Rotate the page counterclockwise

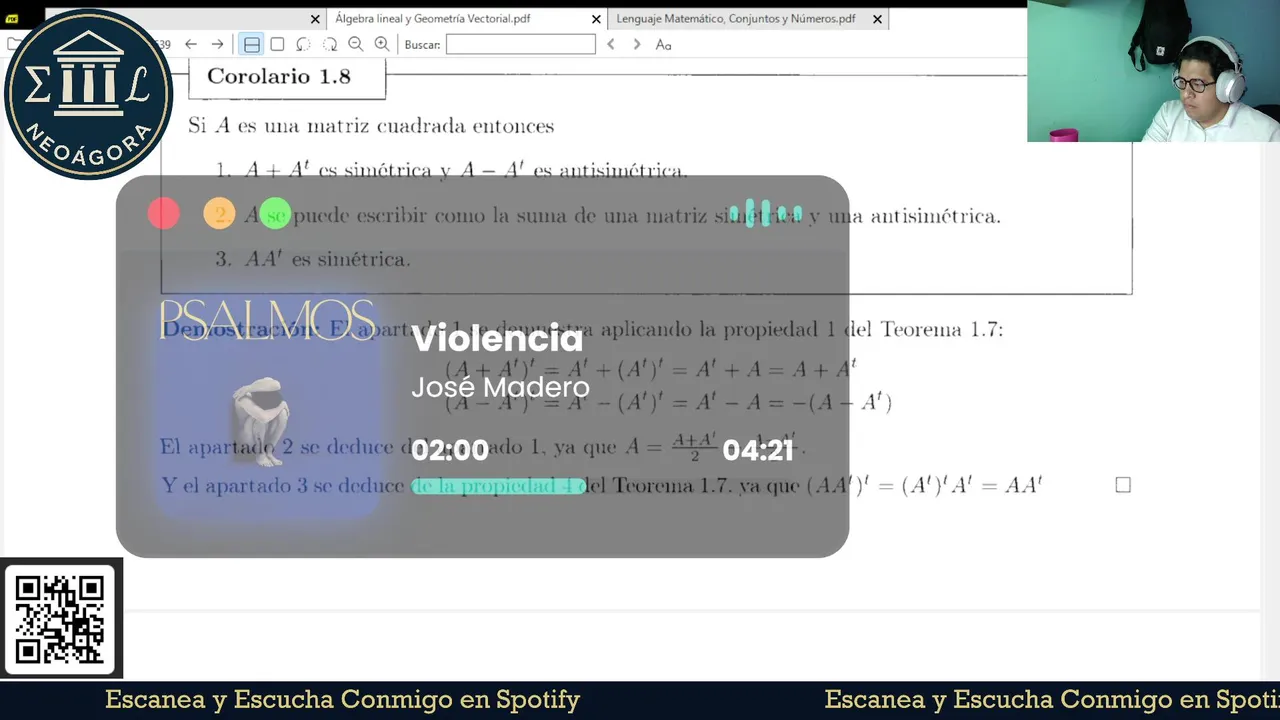(x=303, y=44)
